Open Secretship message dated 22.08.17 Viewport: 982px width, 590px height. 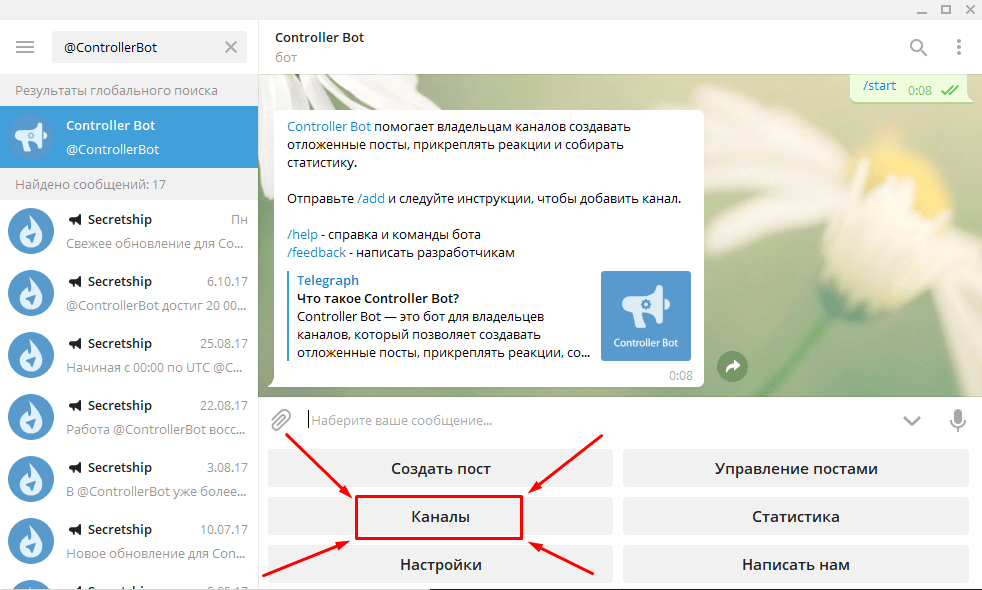point(129,417)
